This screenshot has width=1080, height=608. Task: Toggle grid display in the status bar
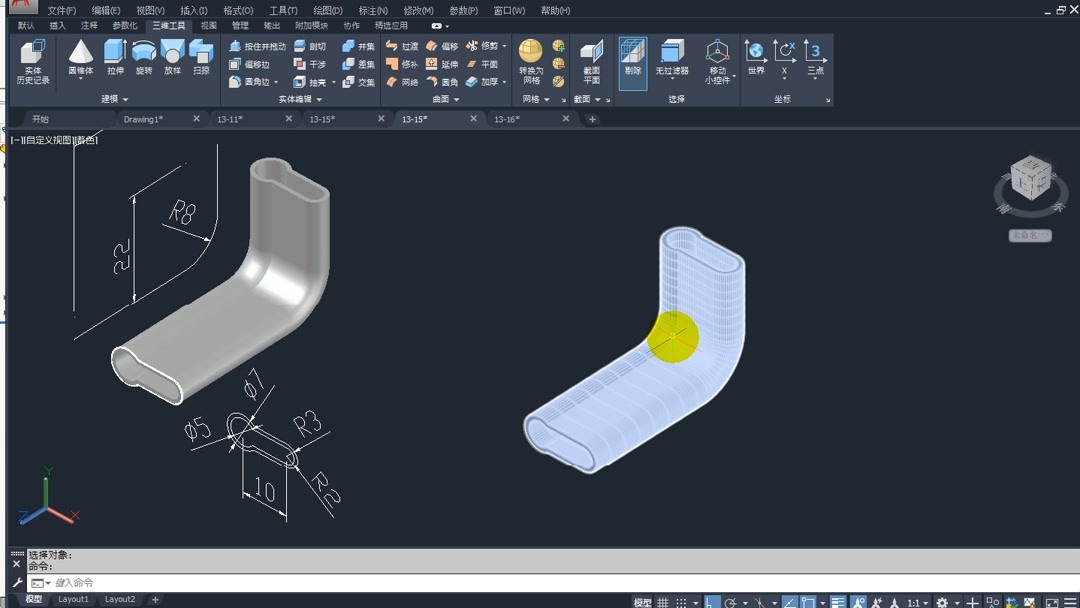click(x=662, y=601)
